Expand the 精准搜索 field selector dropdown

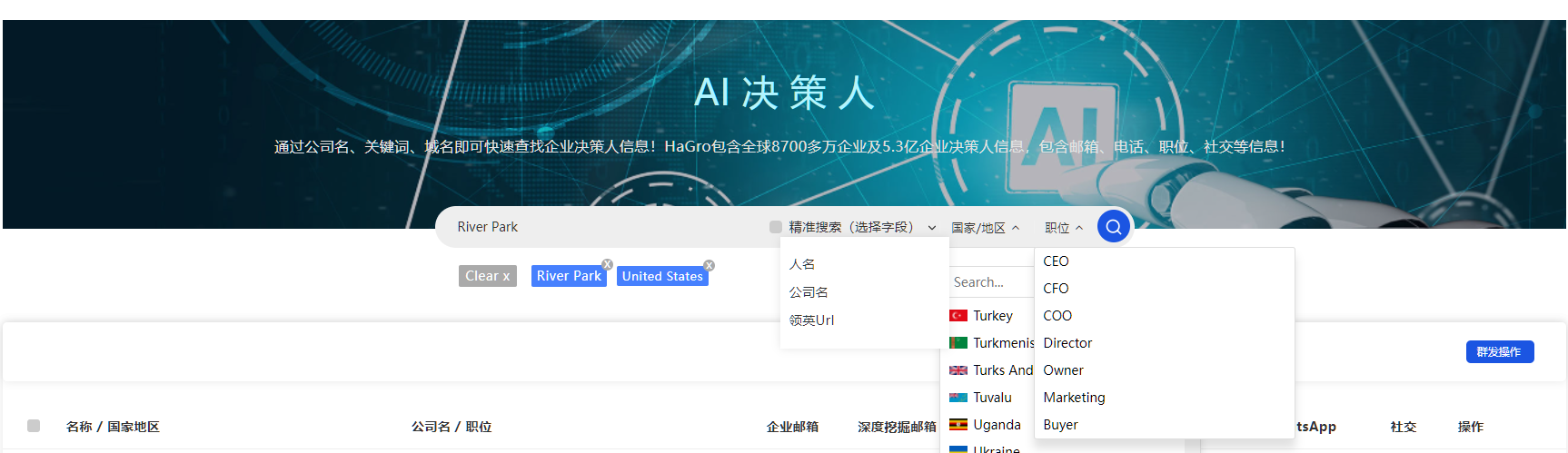[931, 228]
